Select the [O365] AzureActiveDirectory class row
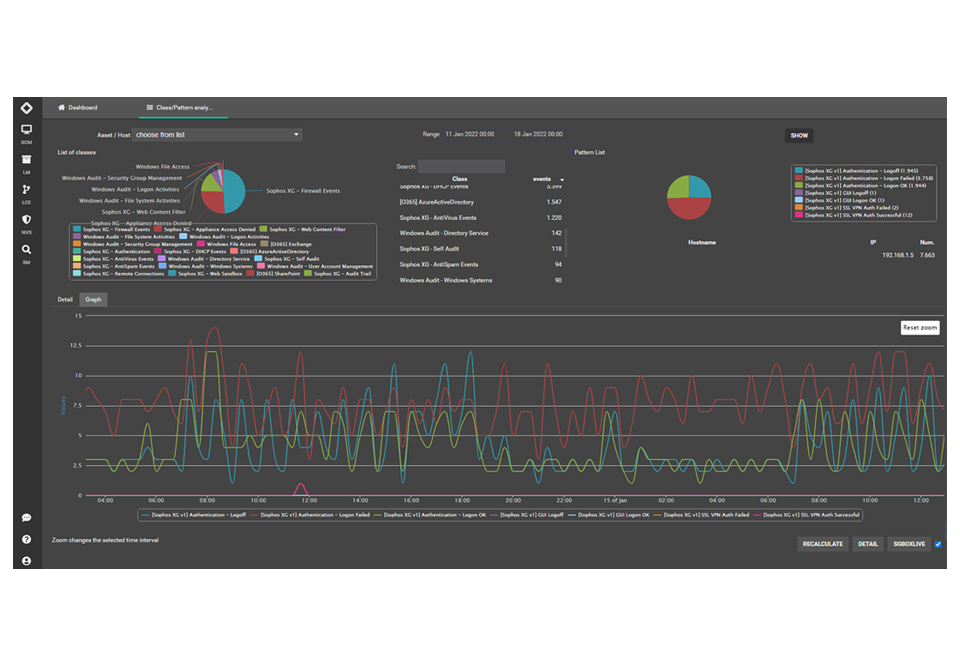The width and height of the screenshot is (960, 665). click(x=481, y=202)
